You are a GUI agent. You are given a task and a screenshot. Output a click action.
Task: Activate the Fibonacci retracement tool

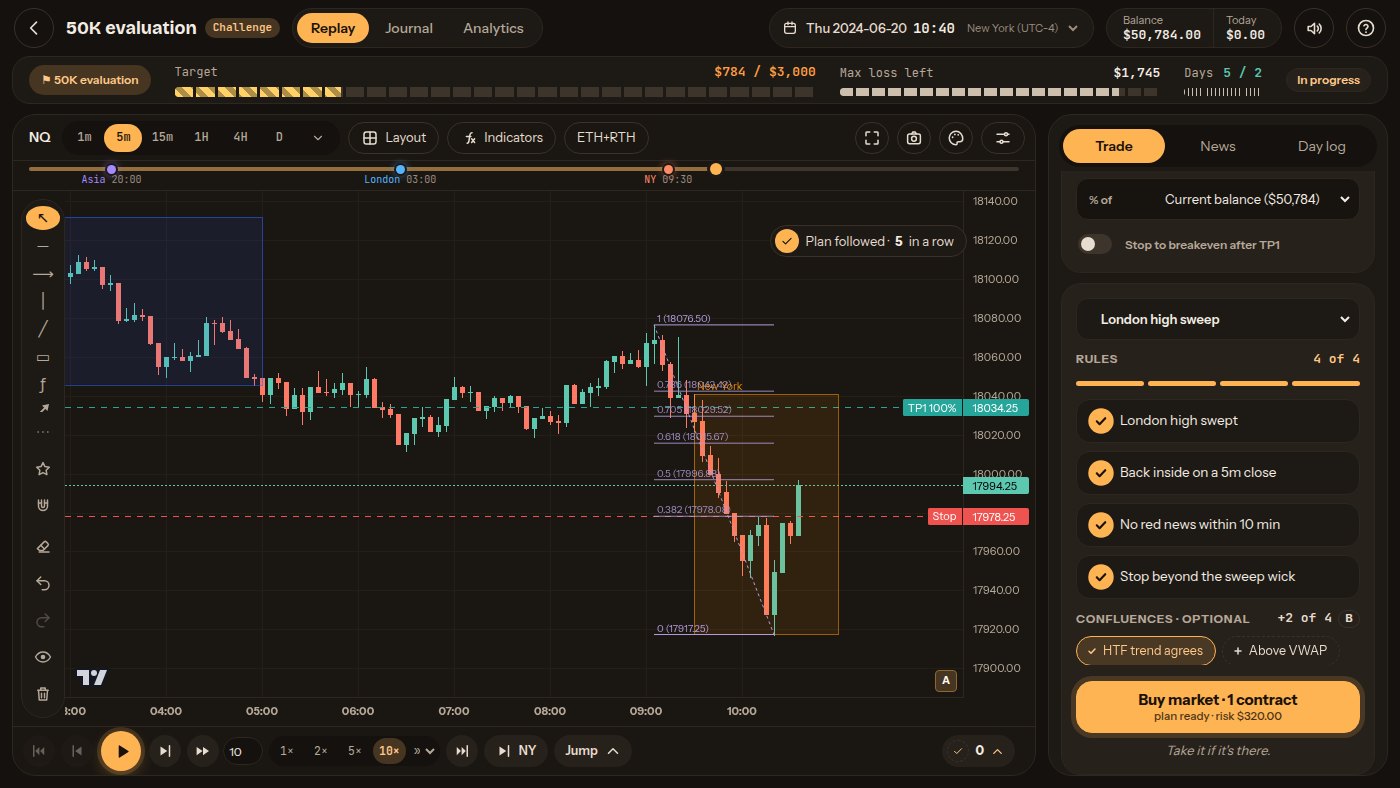click(x=42, y=383)
